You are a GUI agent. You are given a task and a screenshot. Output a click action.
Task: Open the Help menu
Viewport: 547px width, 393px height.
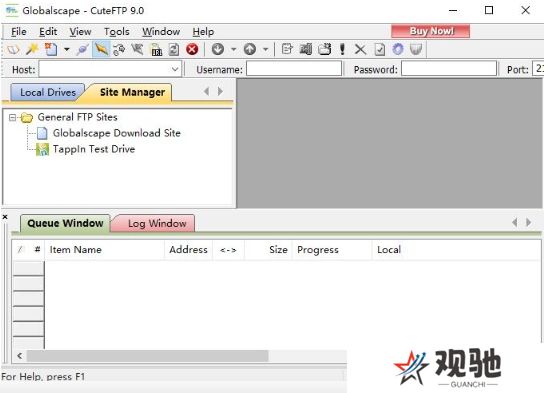tap(203, 32)
